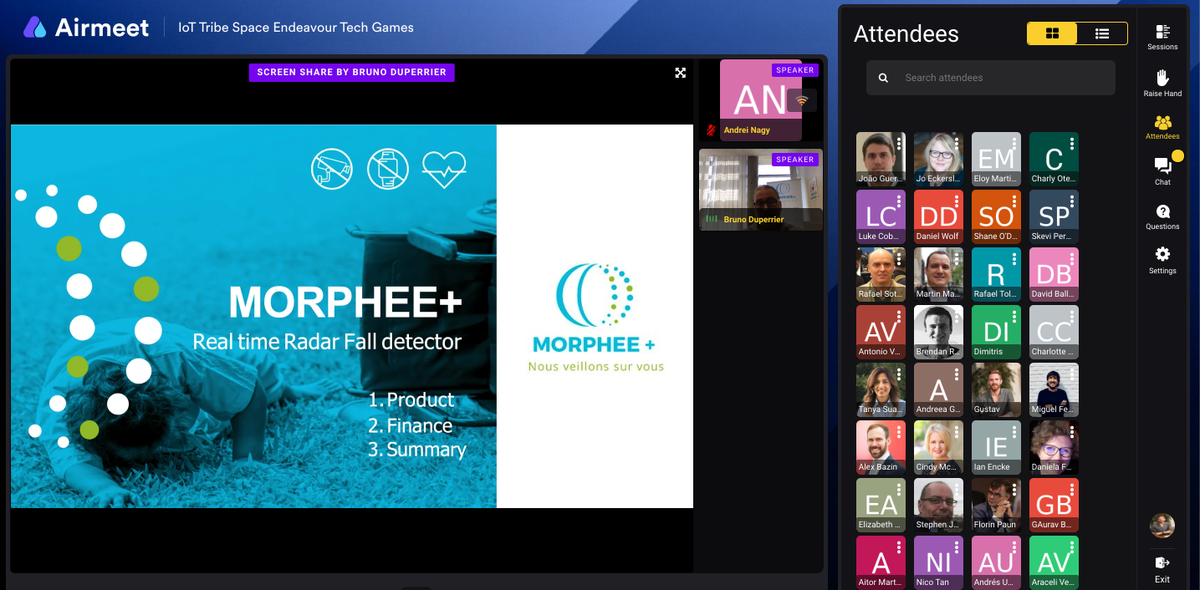Open Martin Ma... attendee card

939,274
